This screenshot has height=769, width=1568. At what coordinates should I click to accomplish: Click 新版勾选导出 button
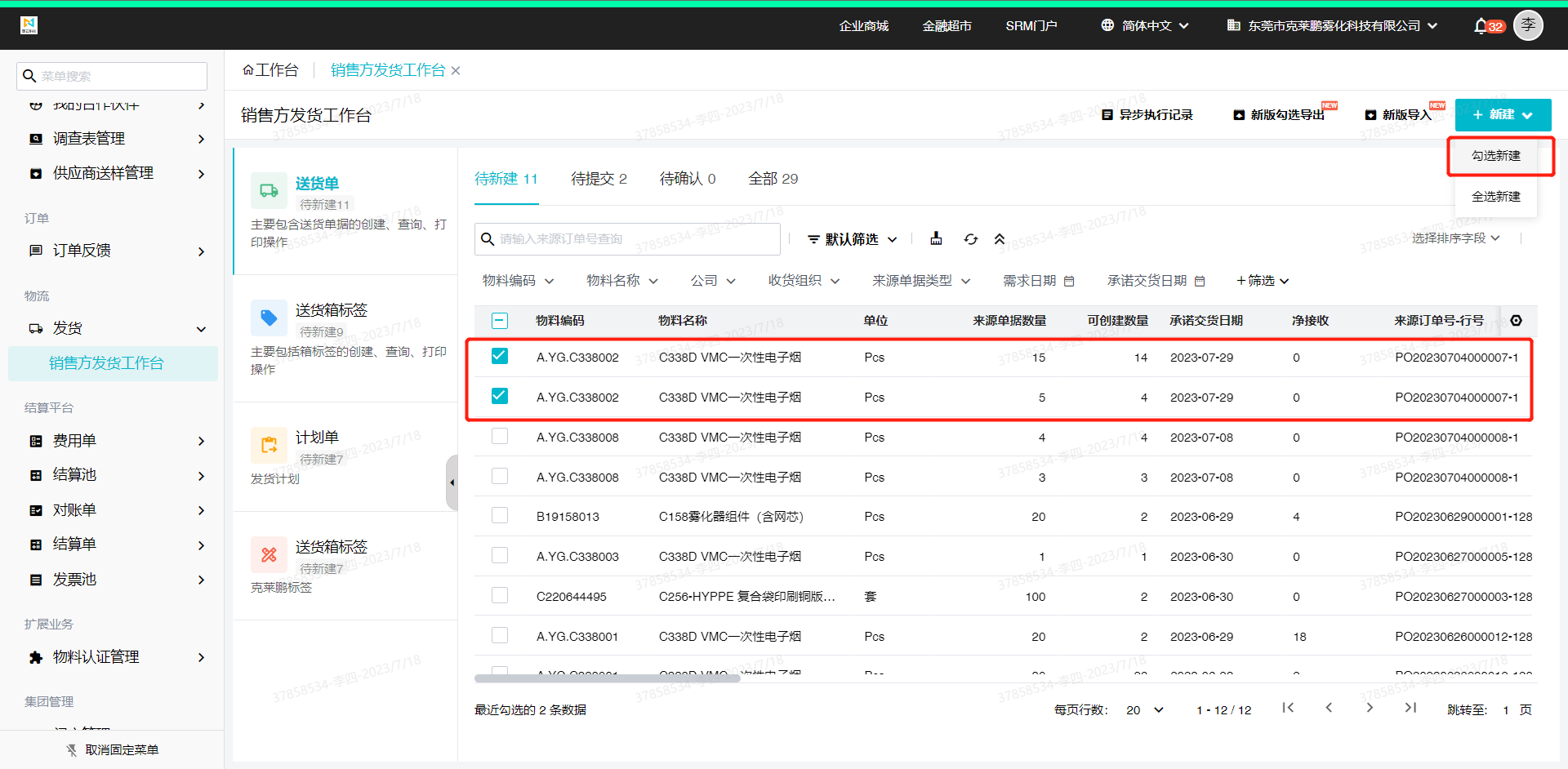click(x=1280, y=115)
